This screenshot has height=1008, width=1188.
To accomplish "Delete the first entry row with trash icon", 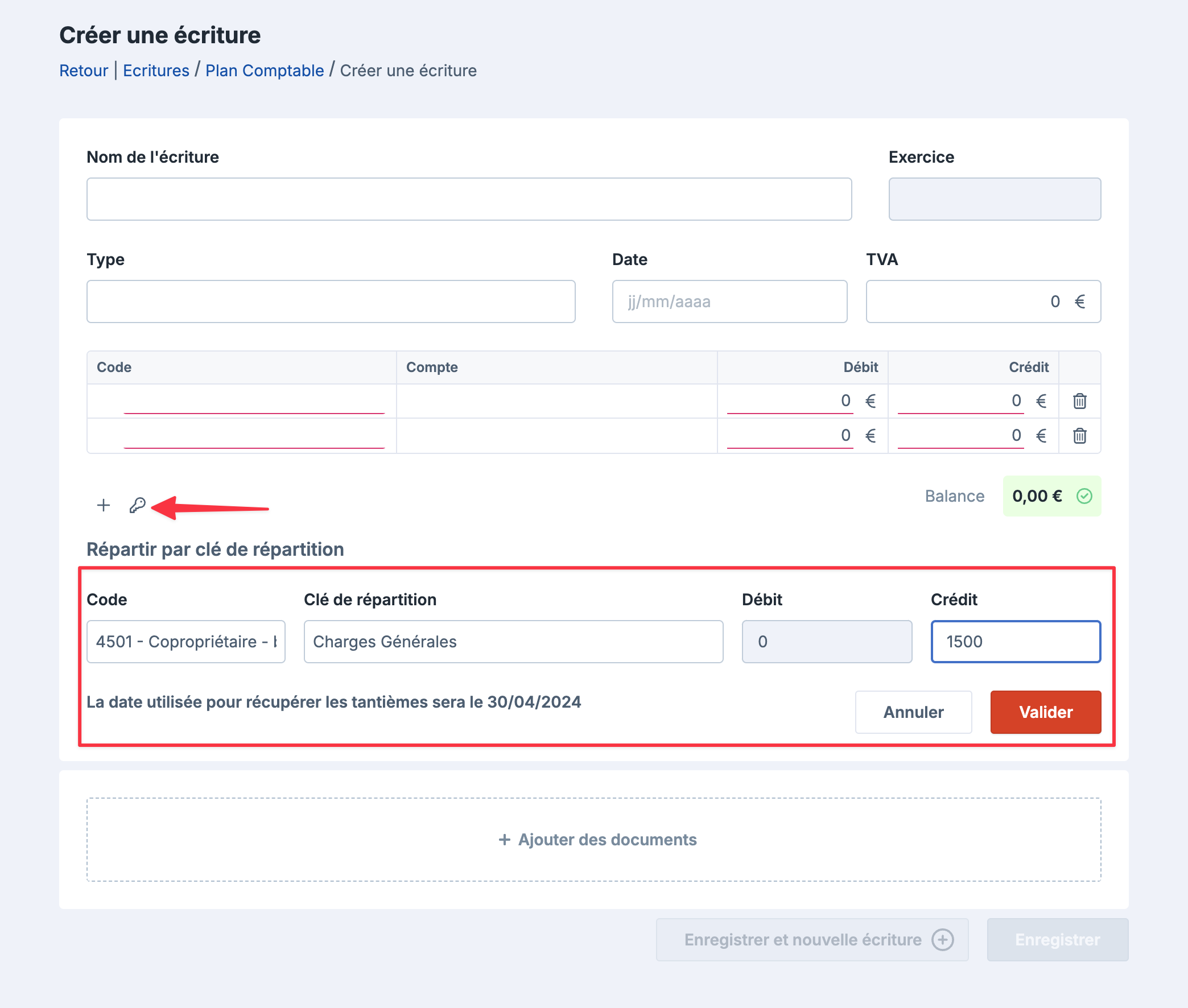I will tap(1079, 401).
